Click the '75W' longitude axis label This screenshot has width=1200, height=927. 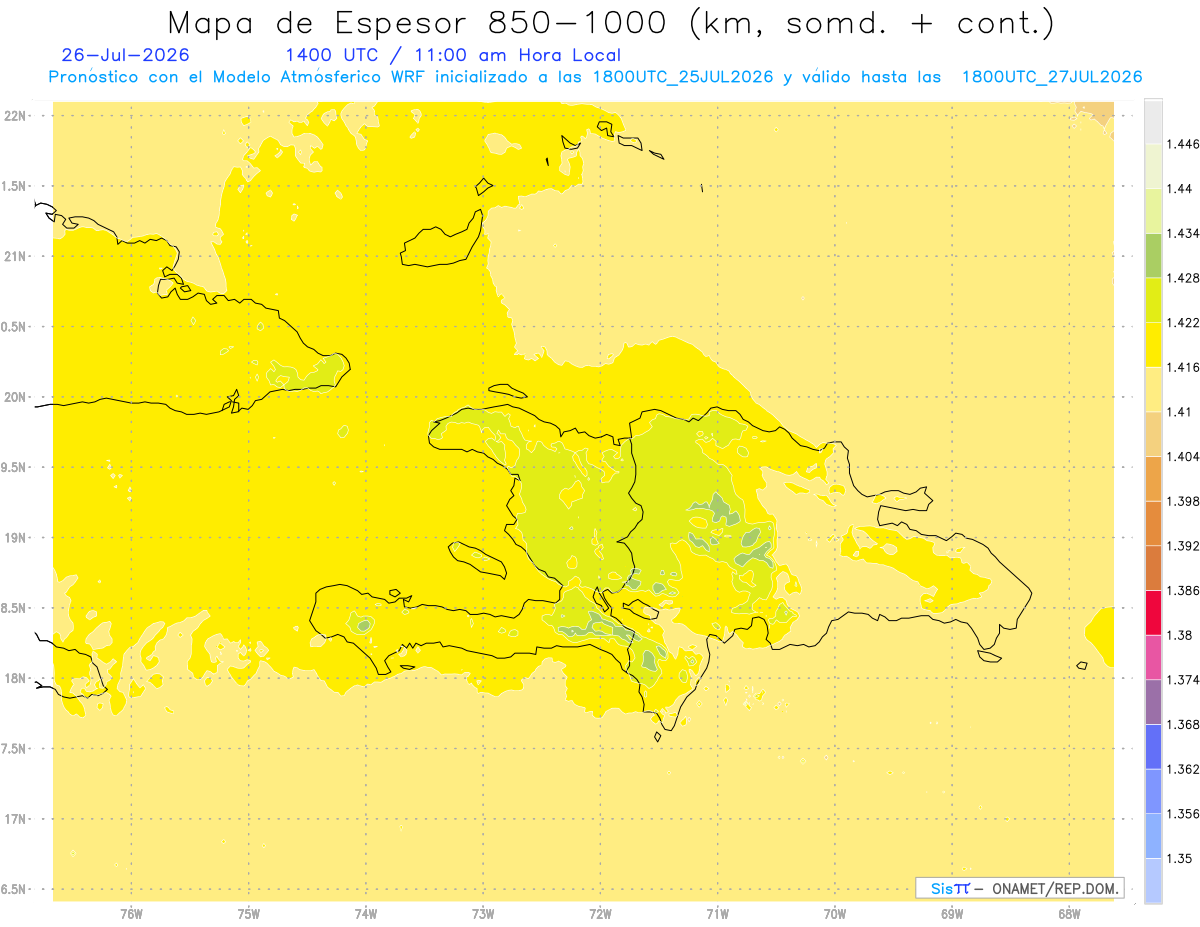point(249,914)
